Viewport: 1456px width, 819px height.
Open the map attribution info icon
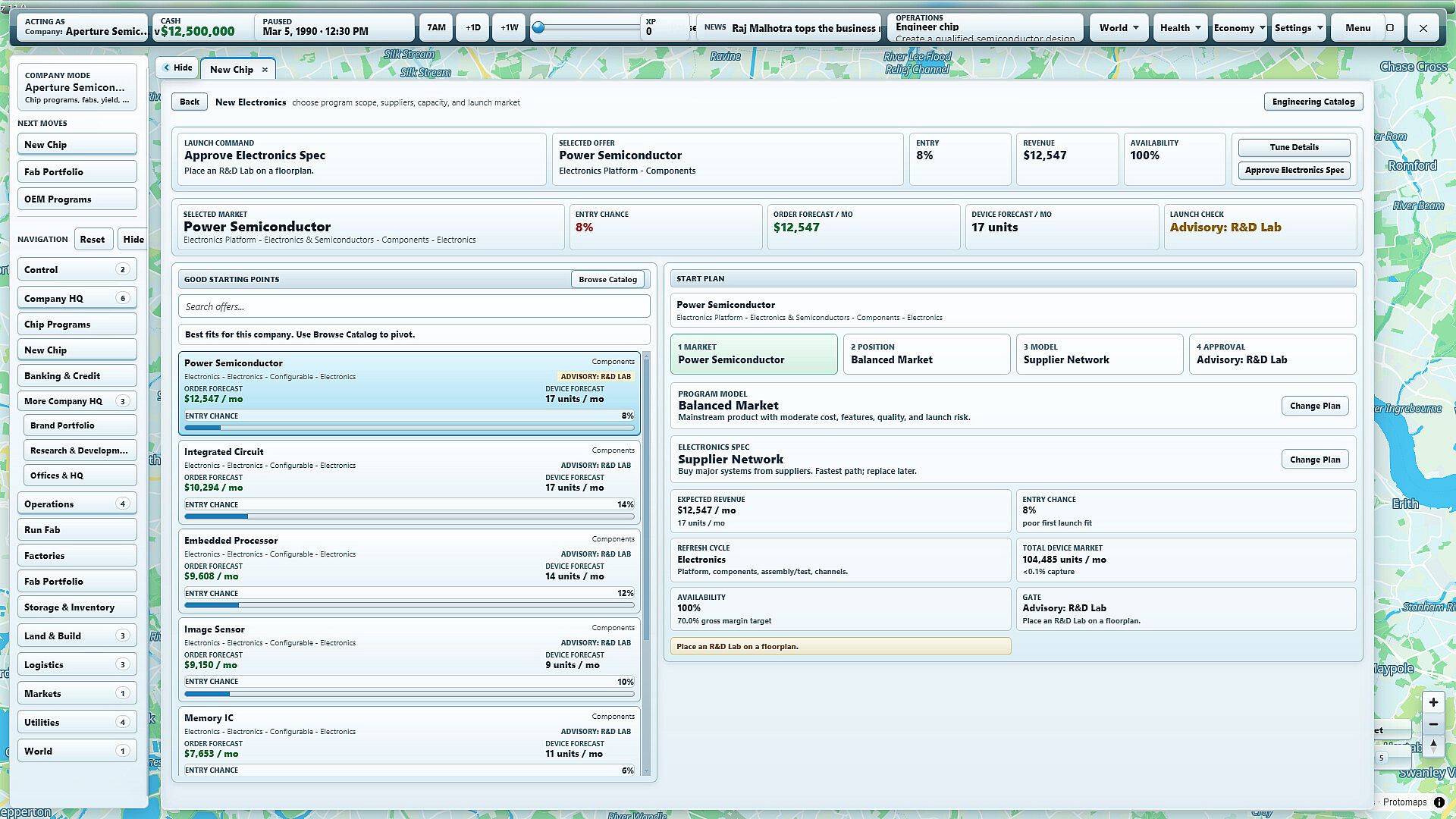click(x=1439, y=802)
